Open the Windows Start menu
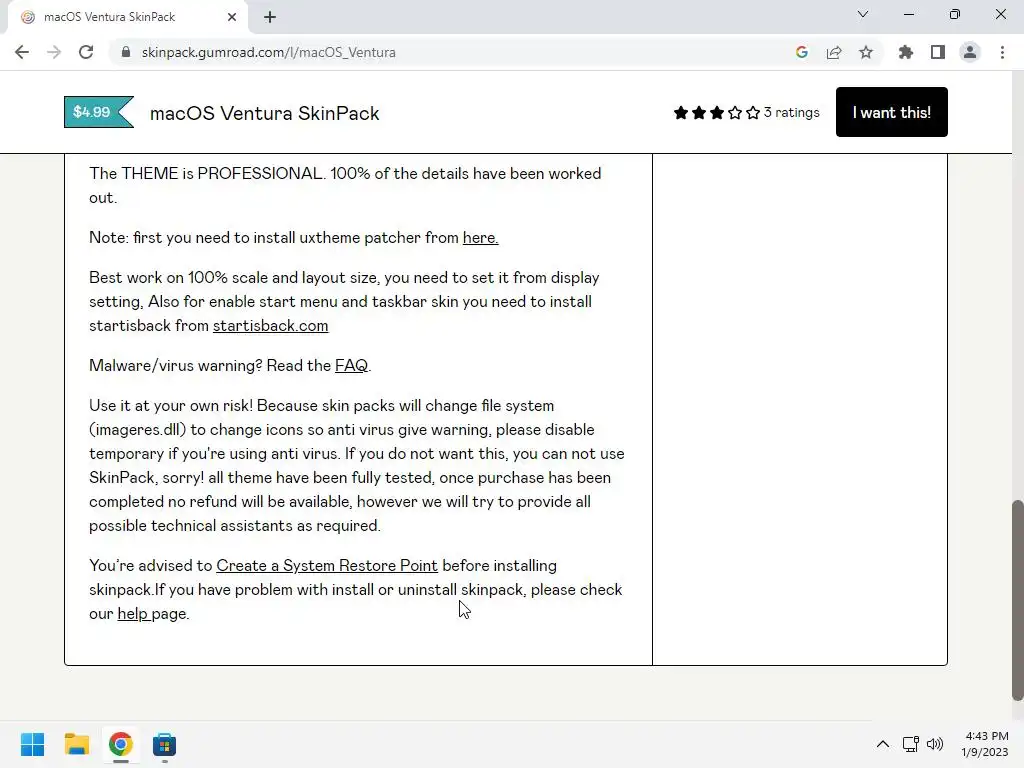 [33, 744]
